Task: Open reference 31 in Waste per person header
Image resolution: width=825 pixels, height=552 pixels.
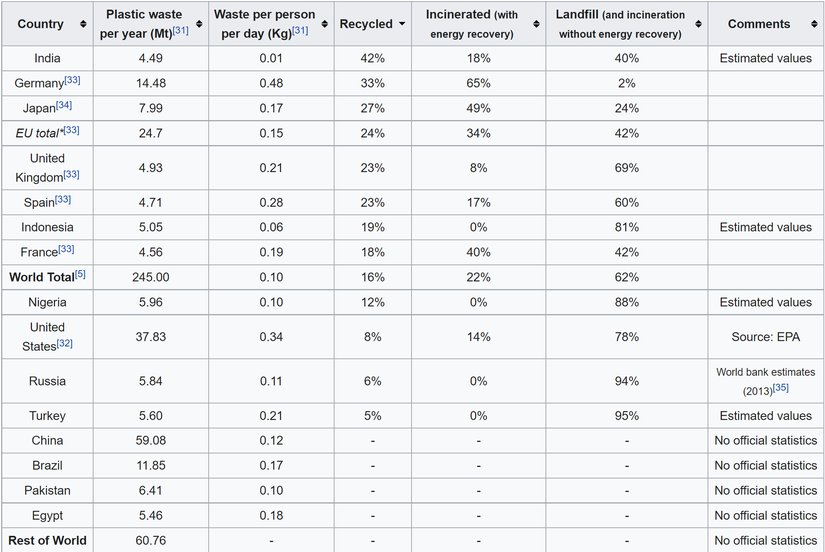Action: pos(299,31)
